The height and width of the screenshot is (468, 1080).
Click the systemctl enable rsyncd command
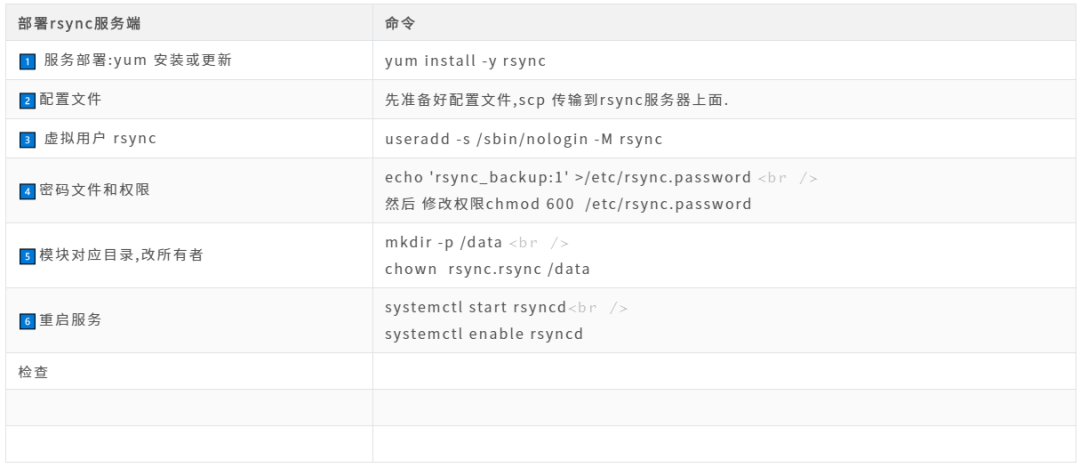pyautogui.click(x=483, y=334)
